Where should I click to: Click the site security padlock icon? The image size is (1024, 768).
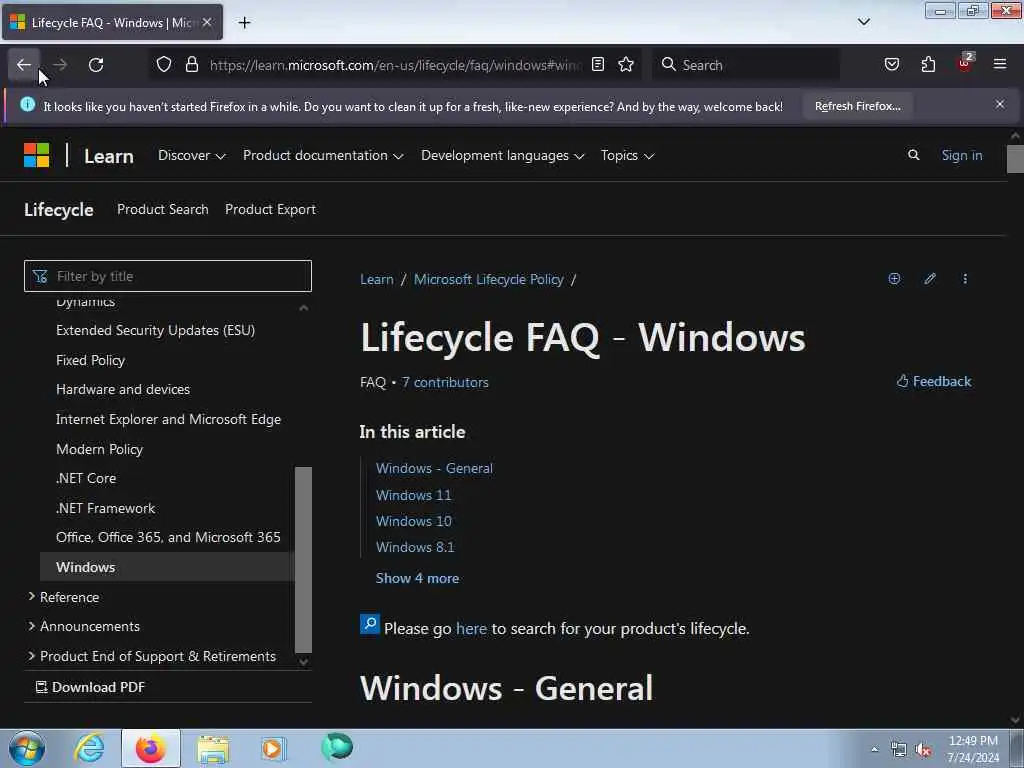pos(192,65)
